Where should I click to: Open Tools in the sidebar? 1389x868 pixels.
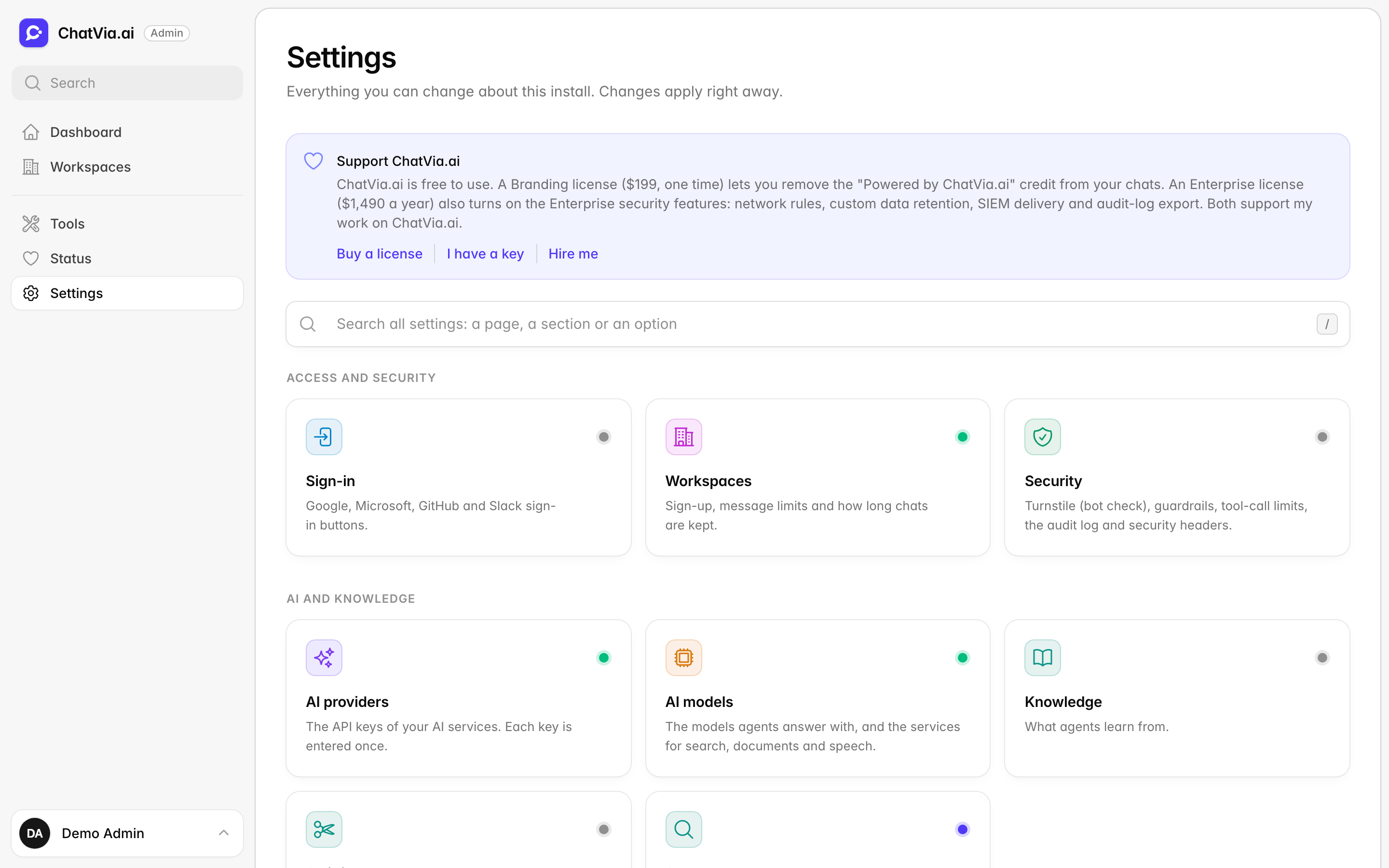[x=127, y=224]
